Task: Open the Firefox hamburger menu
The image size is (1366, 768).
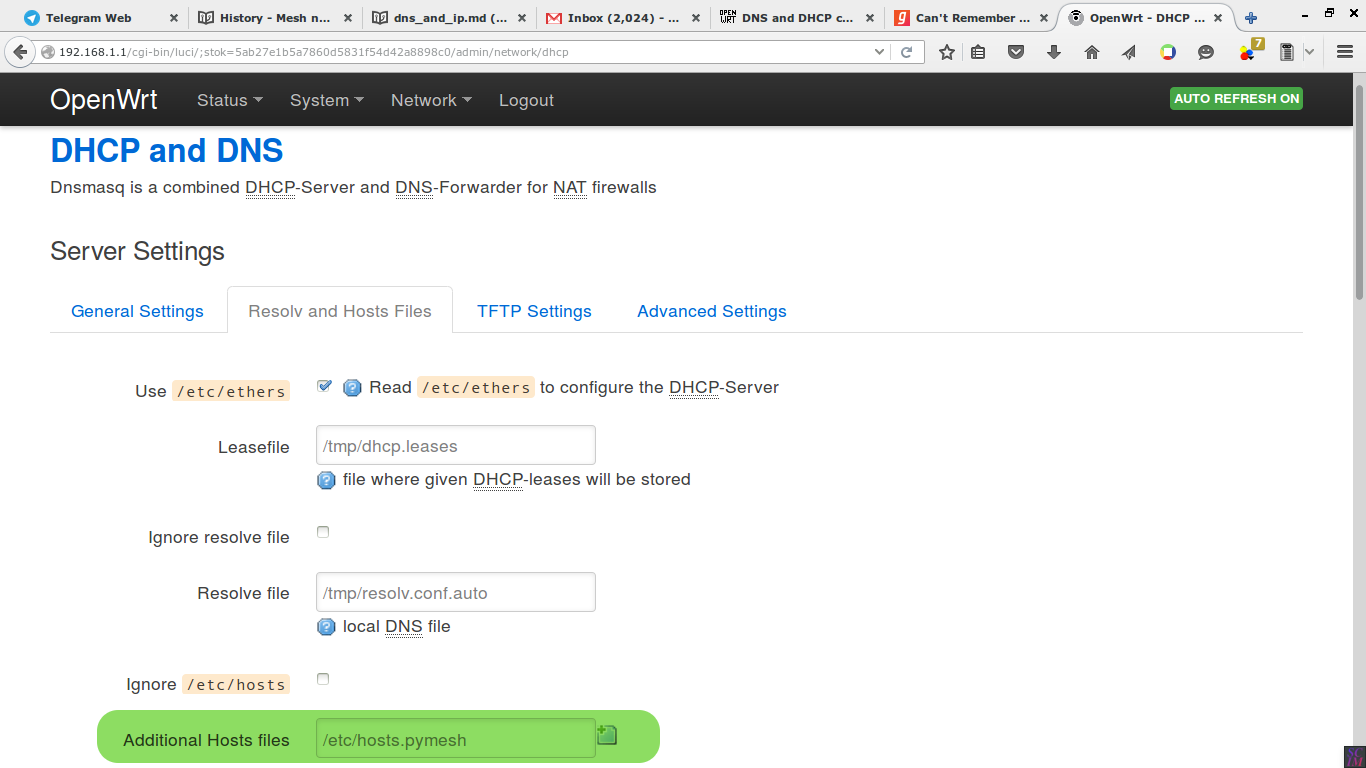Action: pos(1345,52)
